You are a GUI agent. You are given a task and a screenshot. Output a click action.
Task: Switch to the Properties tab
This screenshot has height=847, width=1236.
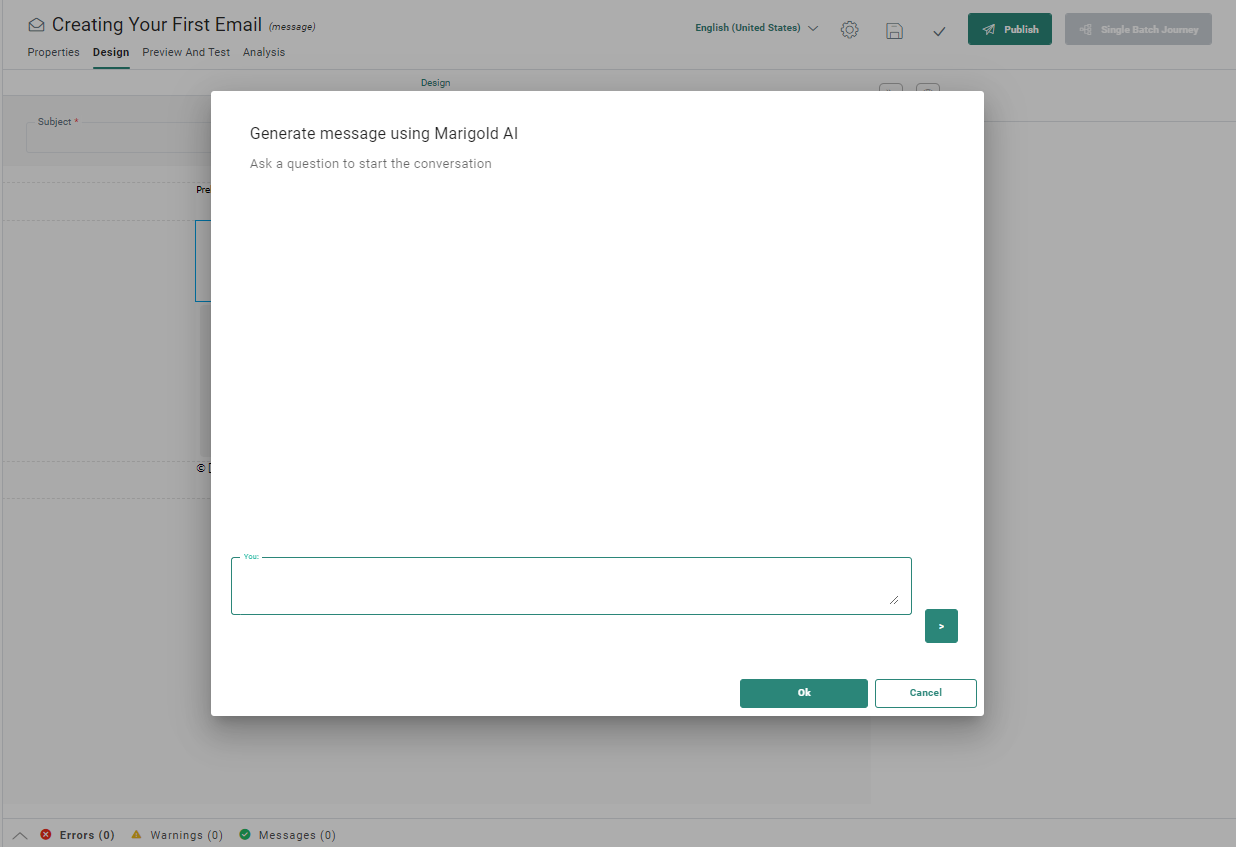pyautogui.click(x=53, y=52)
